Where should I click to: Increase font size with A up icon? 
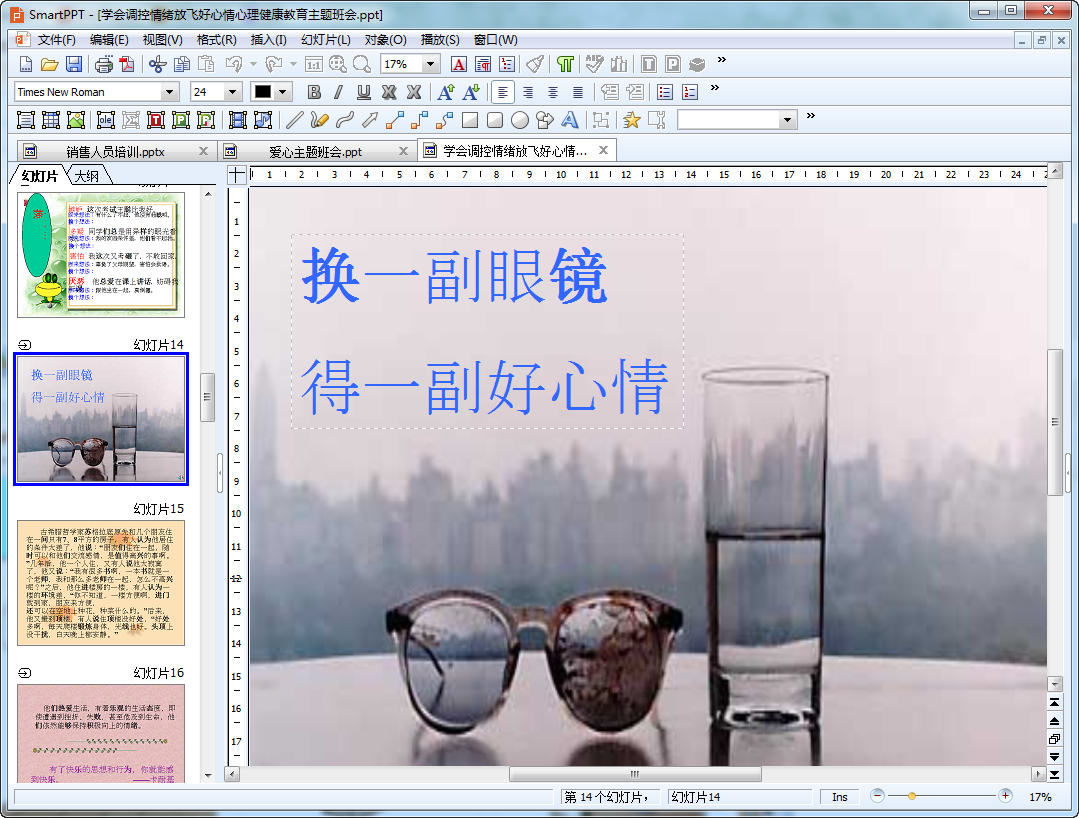coord(446,92)
